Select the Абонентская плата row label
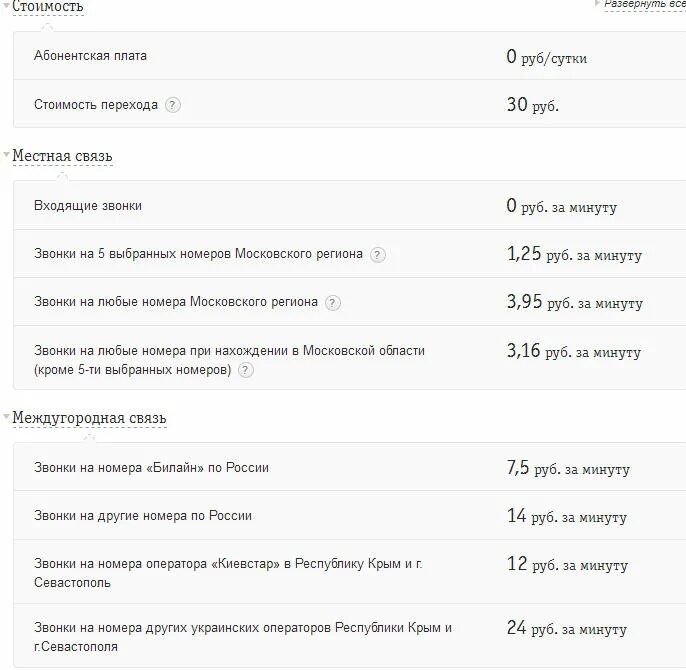The height and width of the screenshot is (670, 686). pyautogui.click(x=90, y=56)
